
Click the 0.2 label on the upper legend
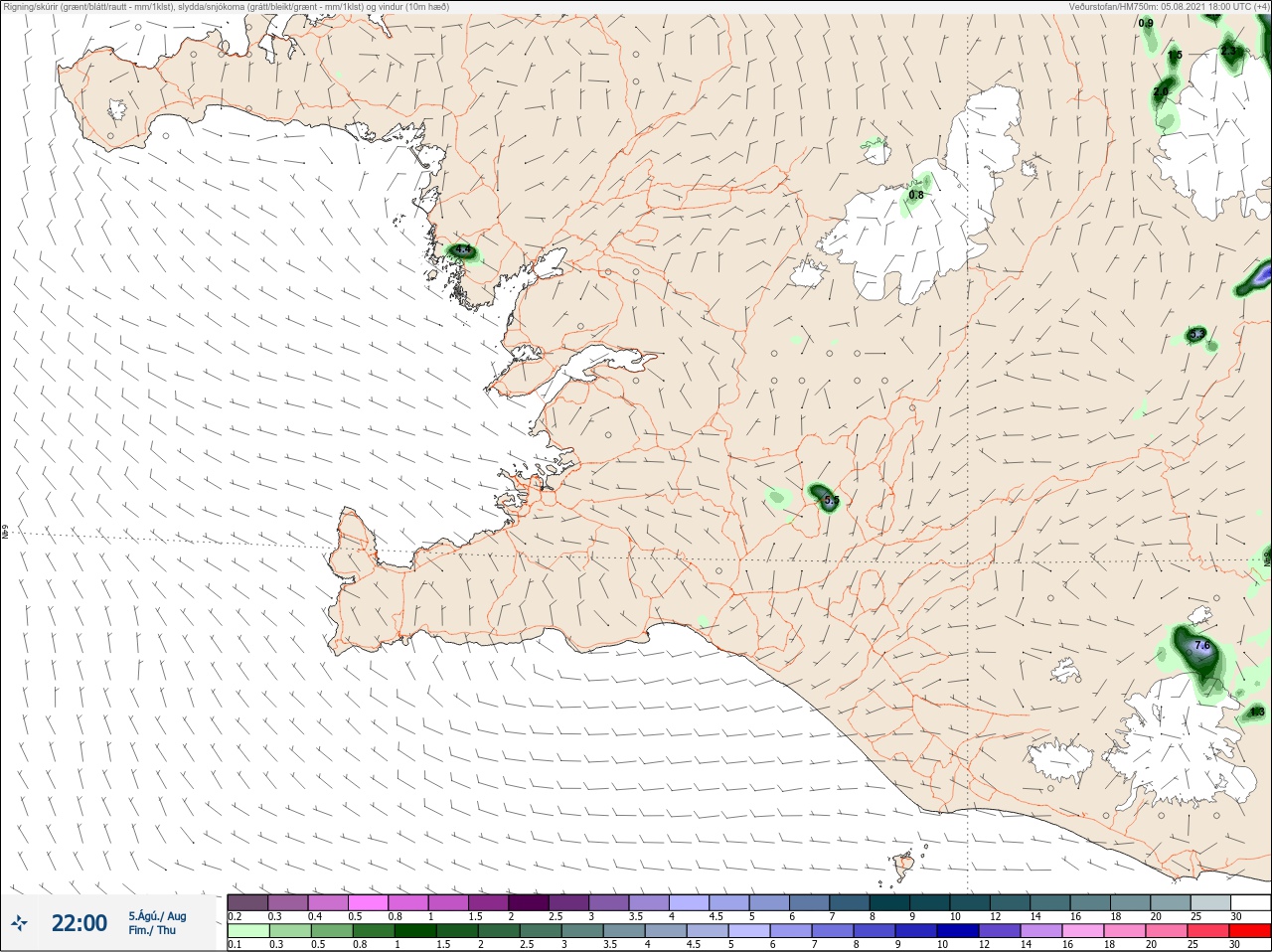[235, 915]
